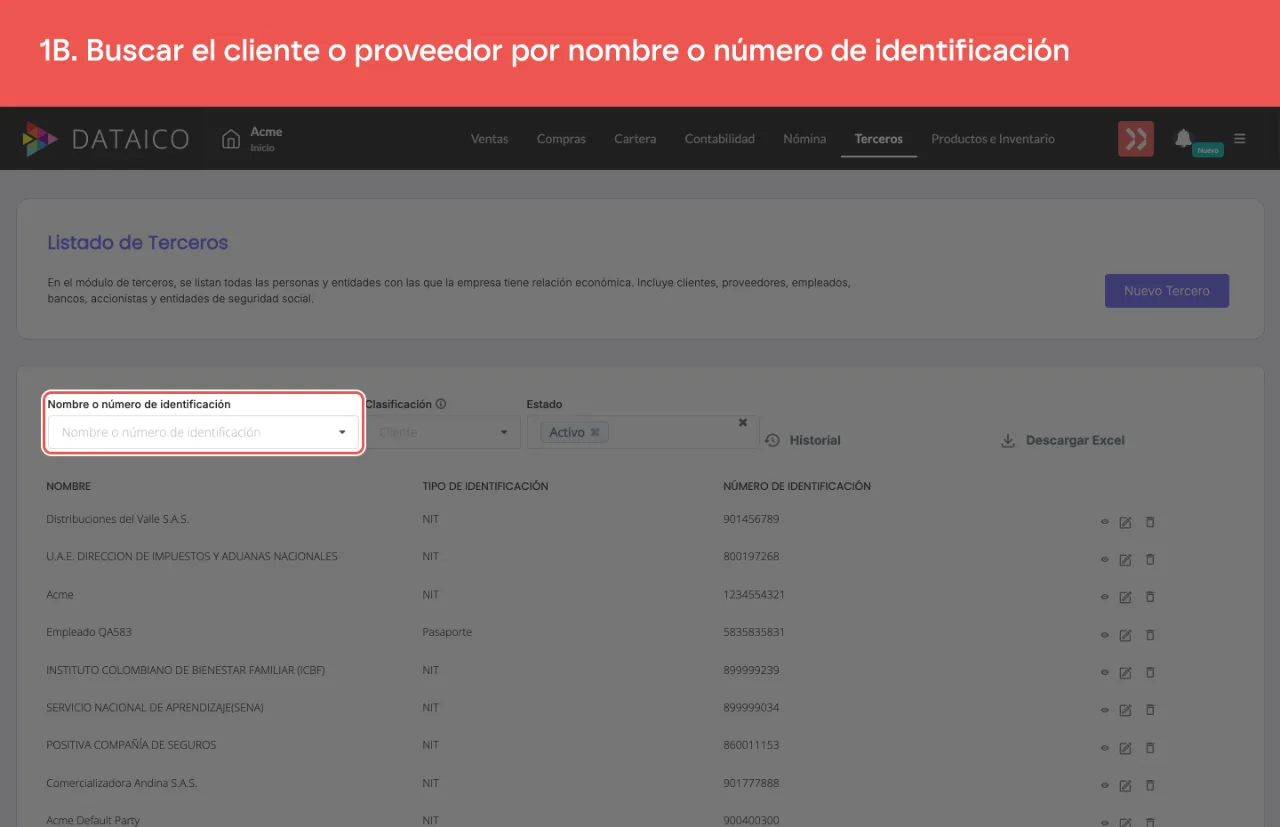This screenshot has height=827, width=1280.
Task: View Comercializadora Andina S.A.S. record
Action: tap(1105, 785)
